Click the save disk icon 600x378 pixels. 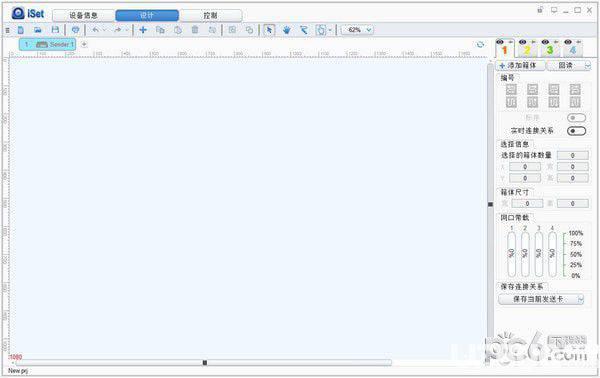55,30
